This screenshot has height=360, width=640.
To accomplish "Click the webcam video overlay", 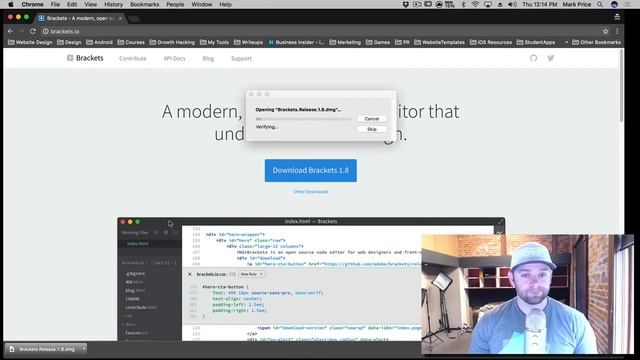I will (528, 294).
